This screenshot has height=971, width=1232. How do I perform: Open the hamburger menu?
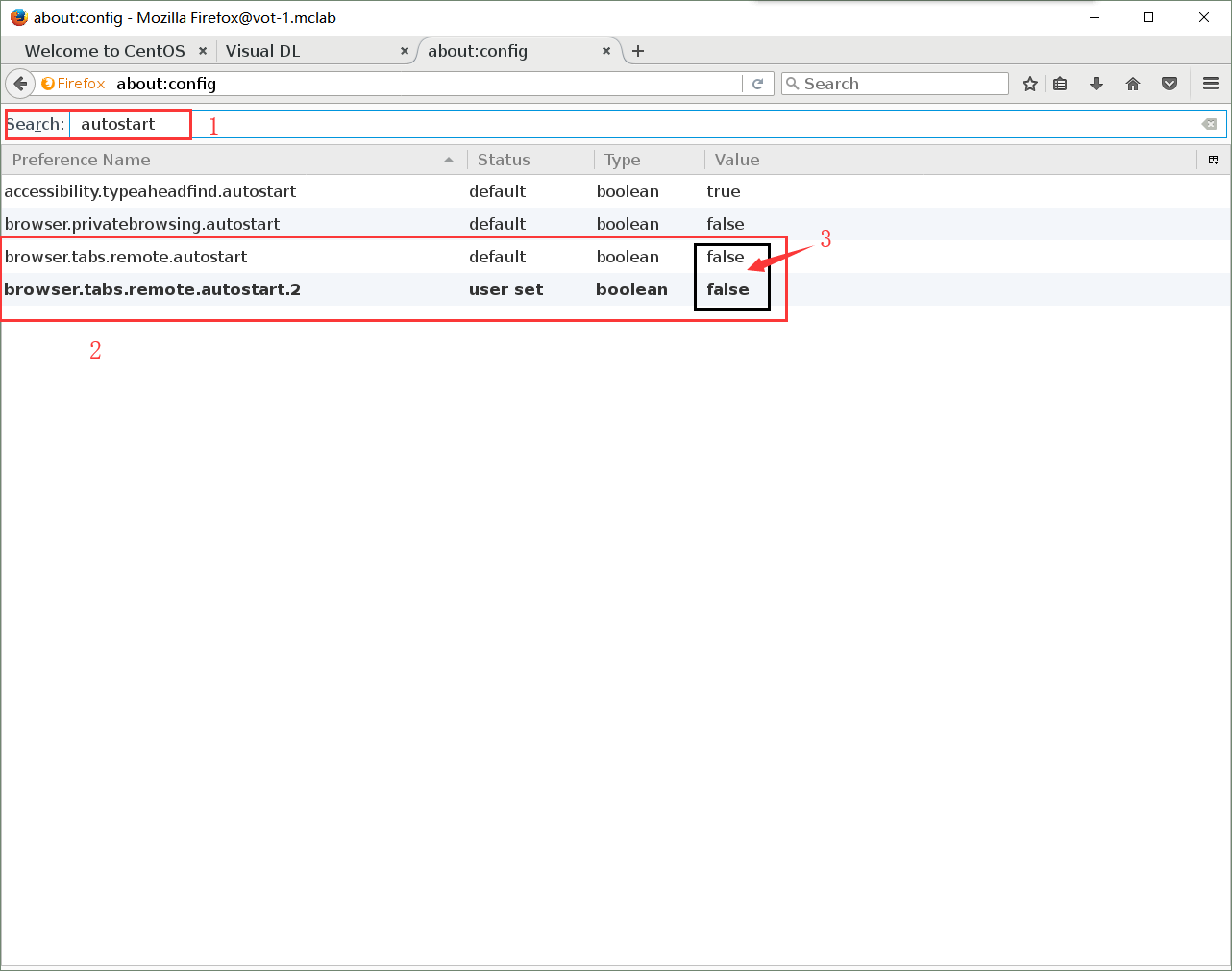[1211, 84]
